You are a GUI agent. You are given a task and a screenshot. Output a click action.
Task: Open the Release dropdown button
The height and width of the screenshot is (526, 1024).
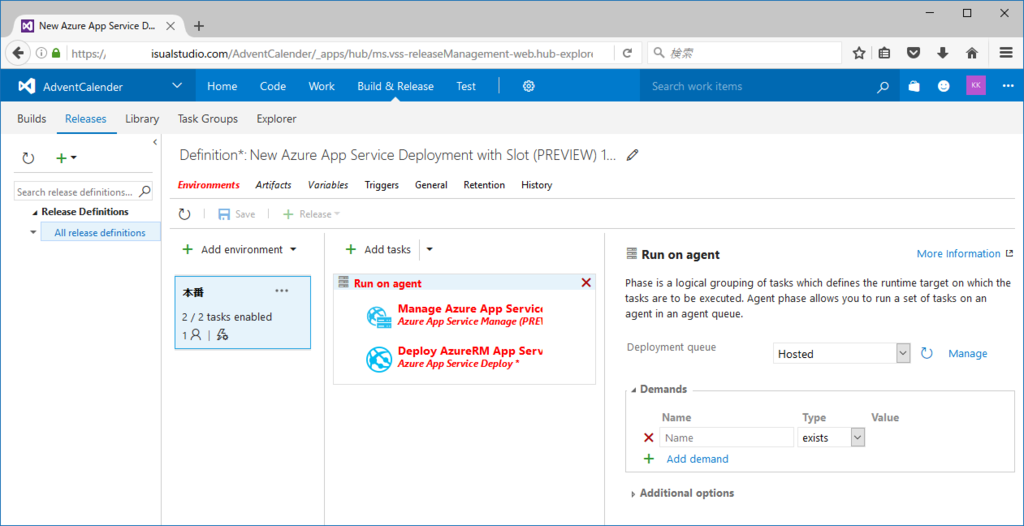312,214
